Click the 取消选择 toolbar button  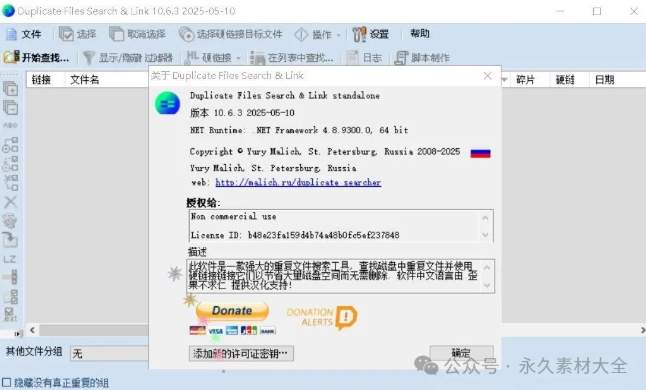(x=138, y=34)
